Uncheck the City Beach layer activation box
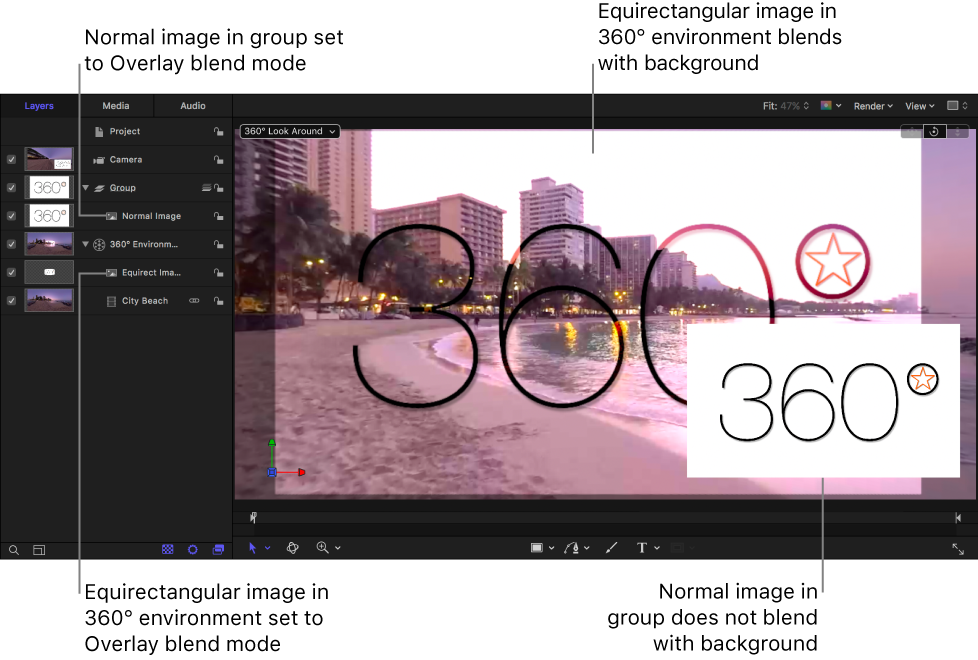Screen dimensions: 978x660 click(x=11, y=301)
